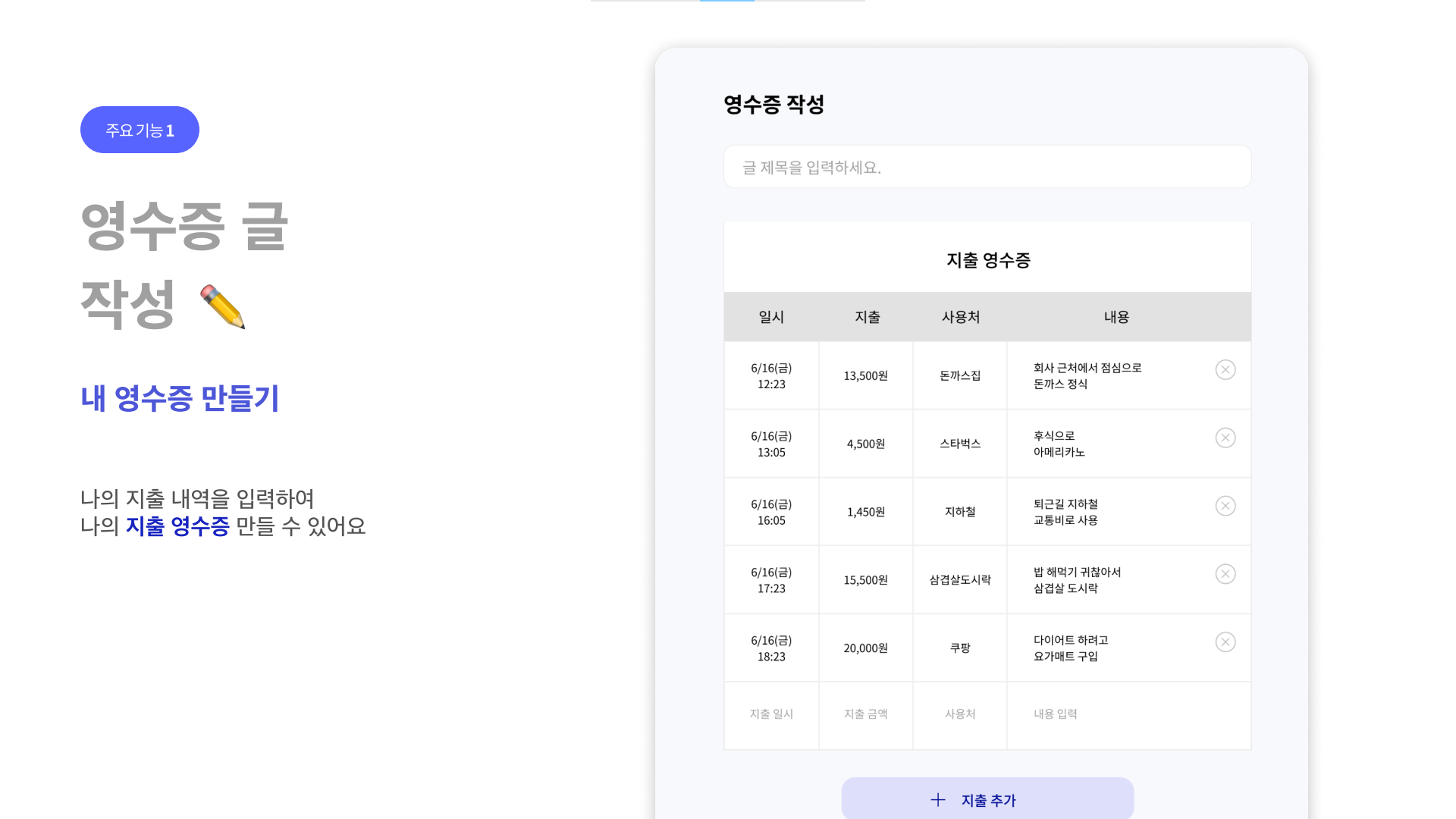
Task: Click the 주요 기능 1 badge
Action: point(140,129)
